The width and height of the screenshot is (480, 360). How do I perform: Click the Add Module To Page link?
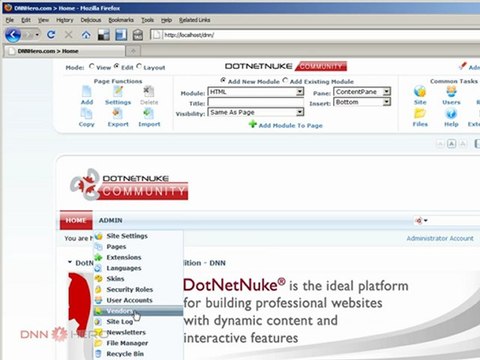[290, 125]
